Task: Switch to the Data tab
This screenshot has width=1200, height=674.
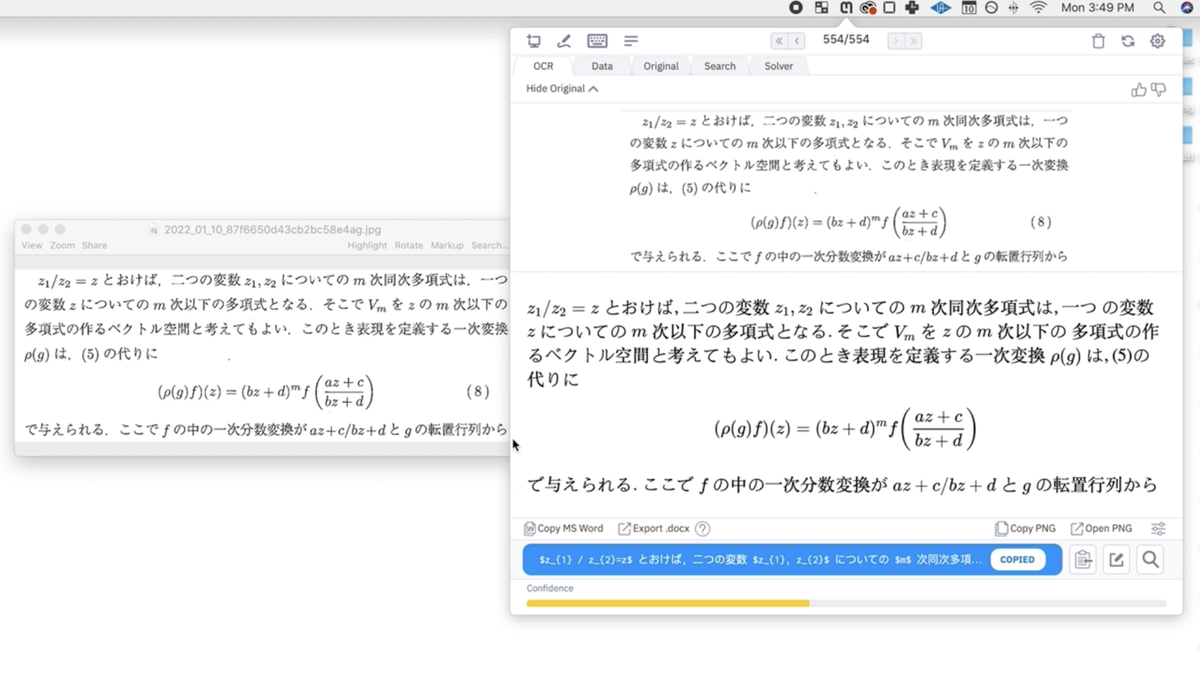Action: [602, 66]
